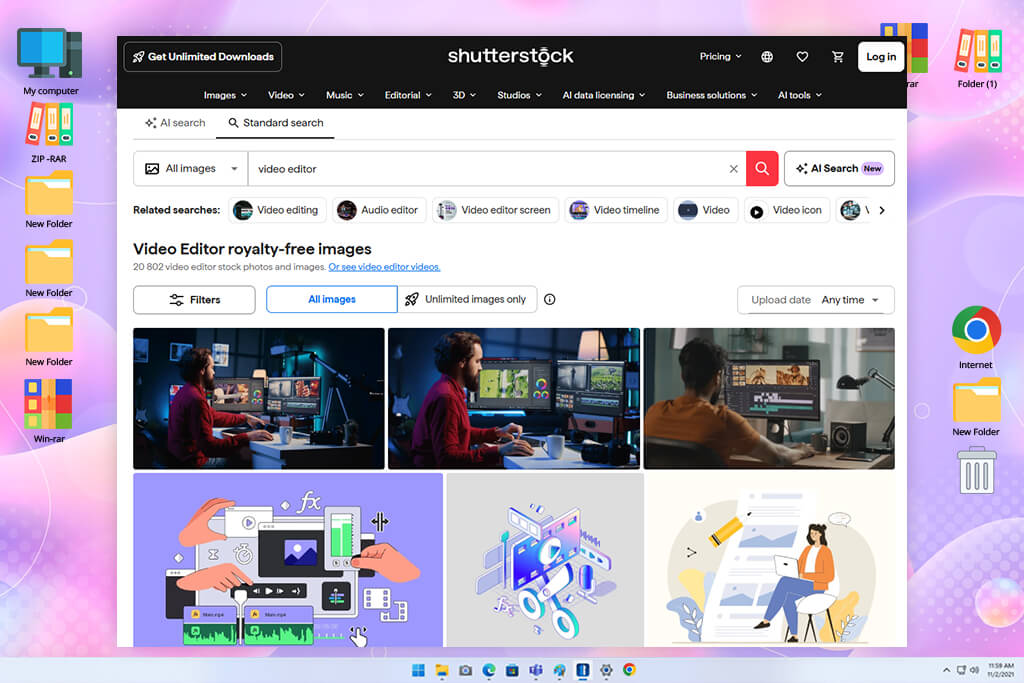
Task: Open the ZIP -RAR desktop icon
Action: pyautogui.click(x=49, y=133)
